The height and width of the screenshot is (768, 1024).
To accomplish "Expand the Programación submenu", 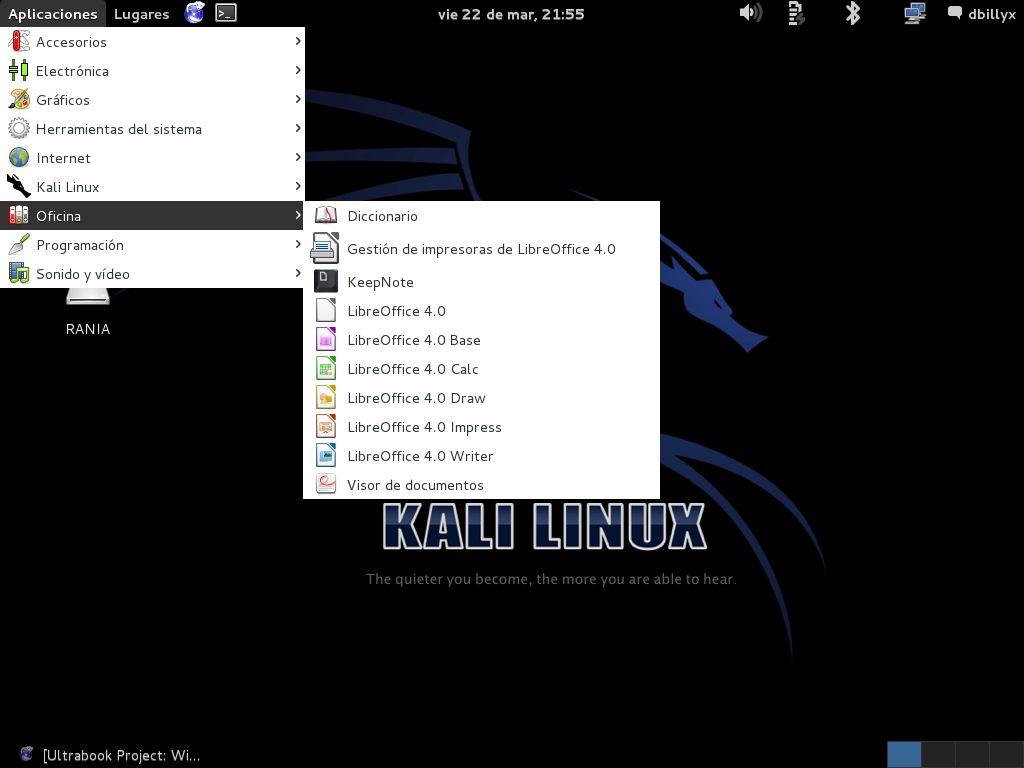I will 150,245.
